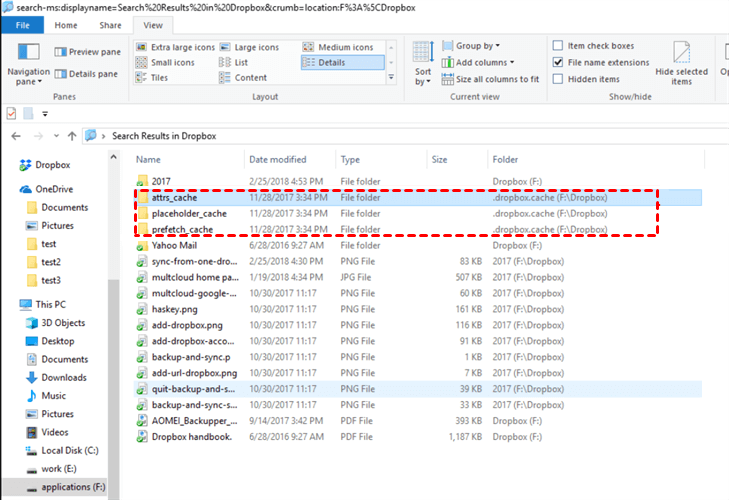Select Local Disk (C:) drive

[62, 450]
